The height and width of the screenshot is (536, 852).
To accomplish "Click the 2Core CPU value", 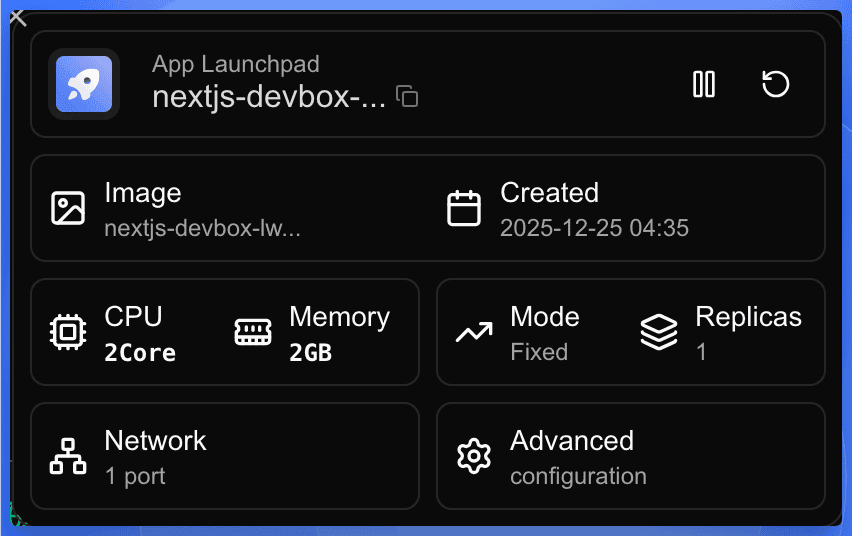I will (x=140, y=352).
